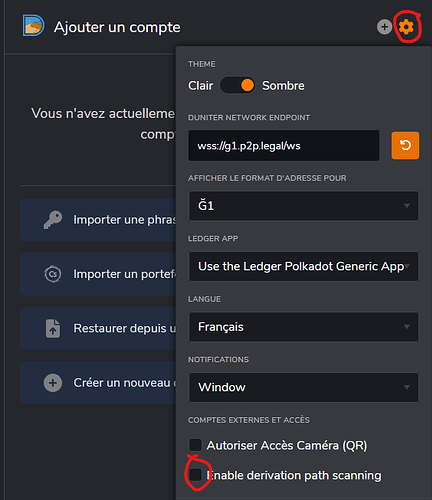Click the wss://g1.p2p.legal/ws endpoint field
Viewport: 432px width, 500px height.
(x=284, y=146)
